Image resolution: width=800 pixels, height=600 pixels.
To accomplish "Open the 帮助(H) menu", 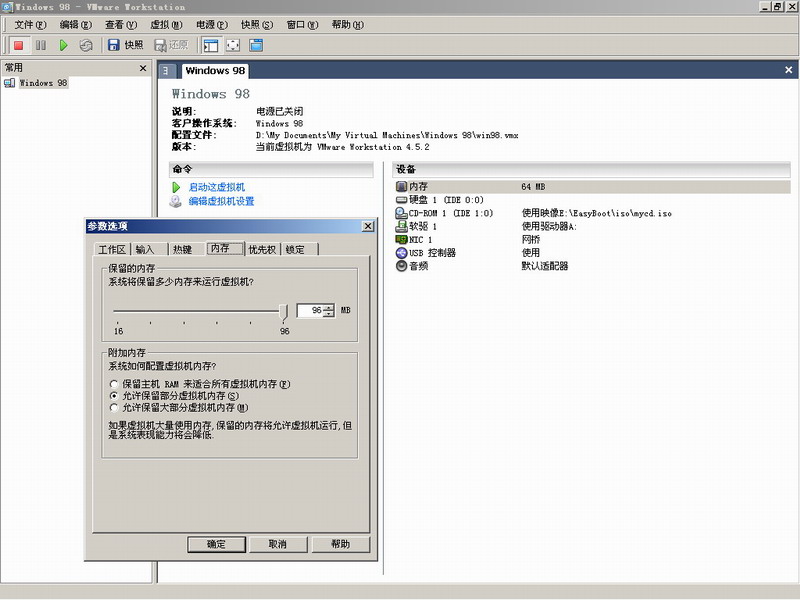I will click(347, 24).
